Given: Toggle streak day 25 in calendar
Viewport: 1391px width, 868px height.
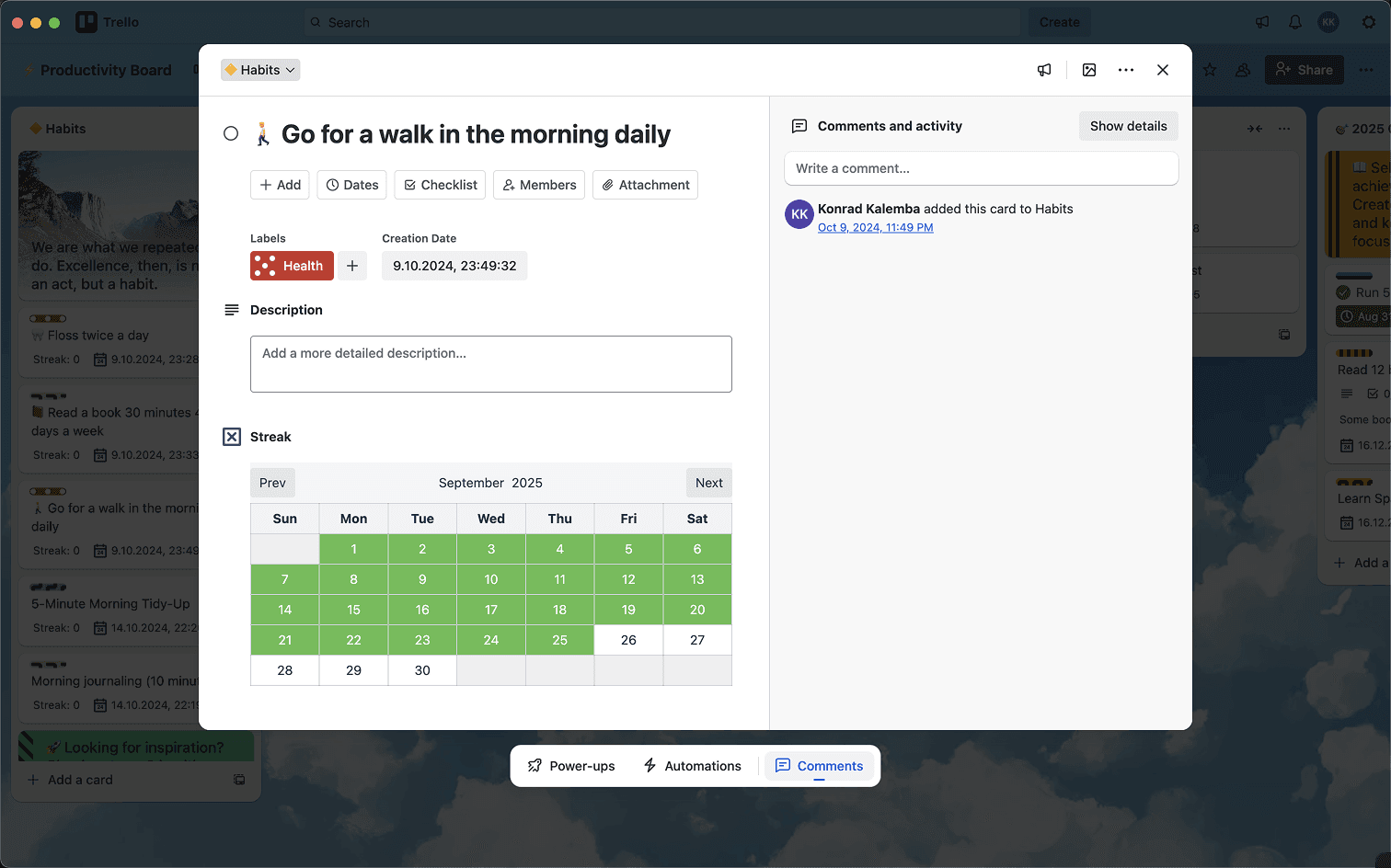Looking at the screenshot, I should pyautogui.click(x=559, y=640).
